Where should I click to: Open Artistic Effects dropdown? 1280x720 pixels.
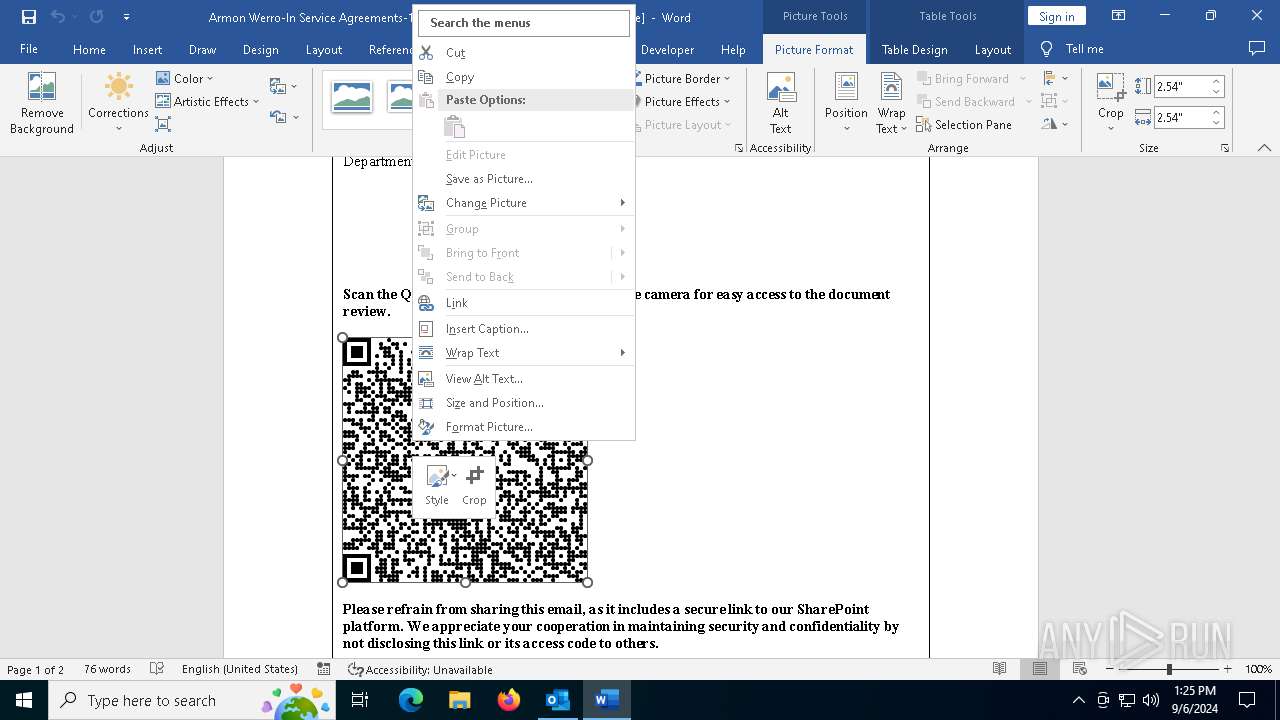tap(207, 101)
